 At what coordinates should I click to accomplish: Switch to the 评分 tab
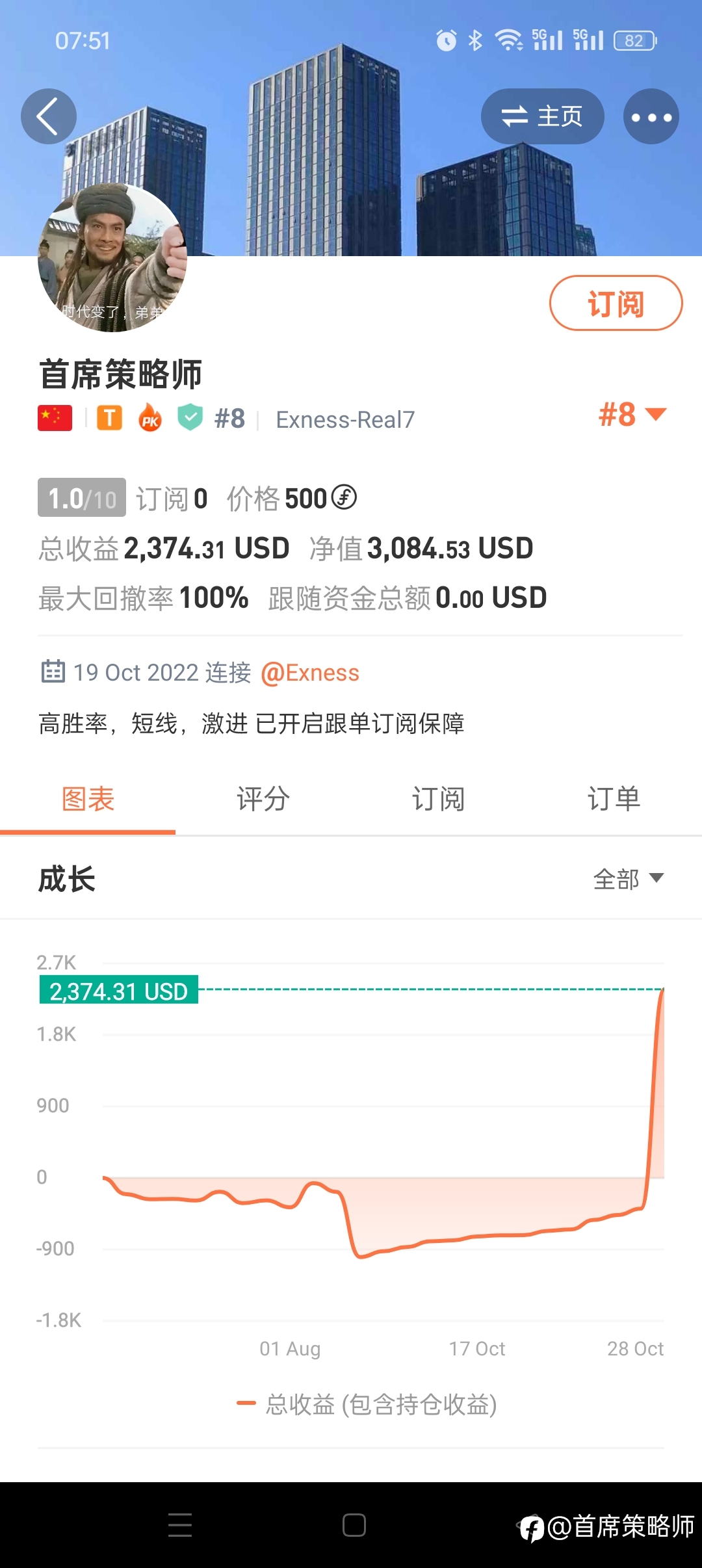click(x=263, y=799)
